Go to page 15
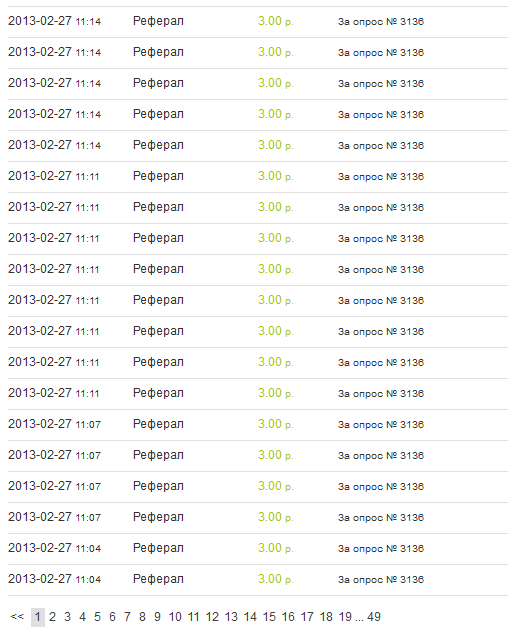 click(x=269, y=617)
